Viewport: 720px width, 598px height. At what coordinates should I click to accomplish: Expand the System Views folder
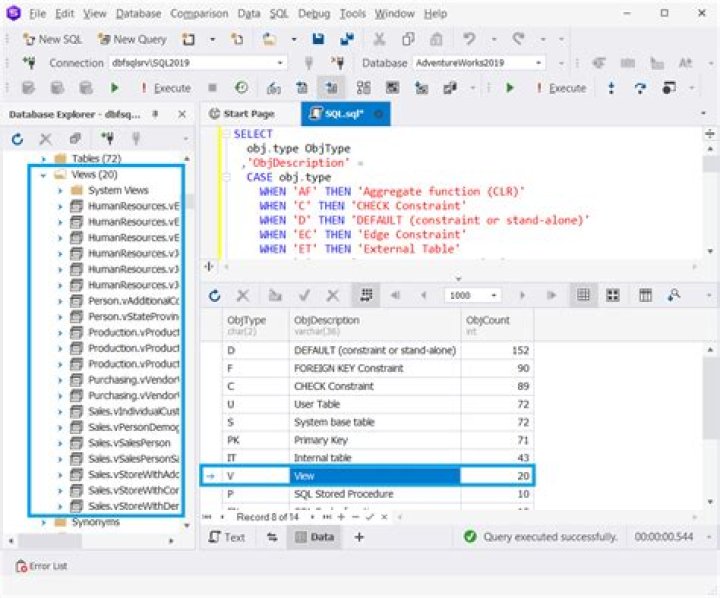(x=60, y=191)
